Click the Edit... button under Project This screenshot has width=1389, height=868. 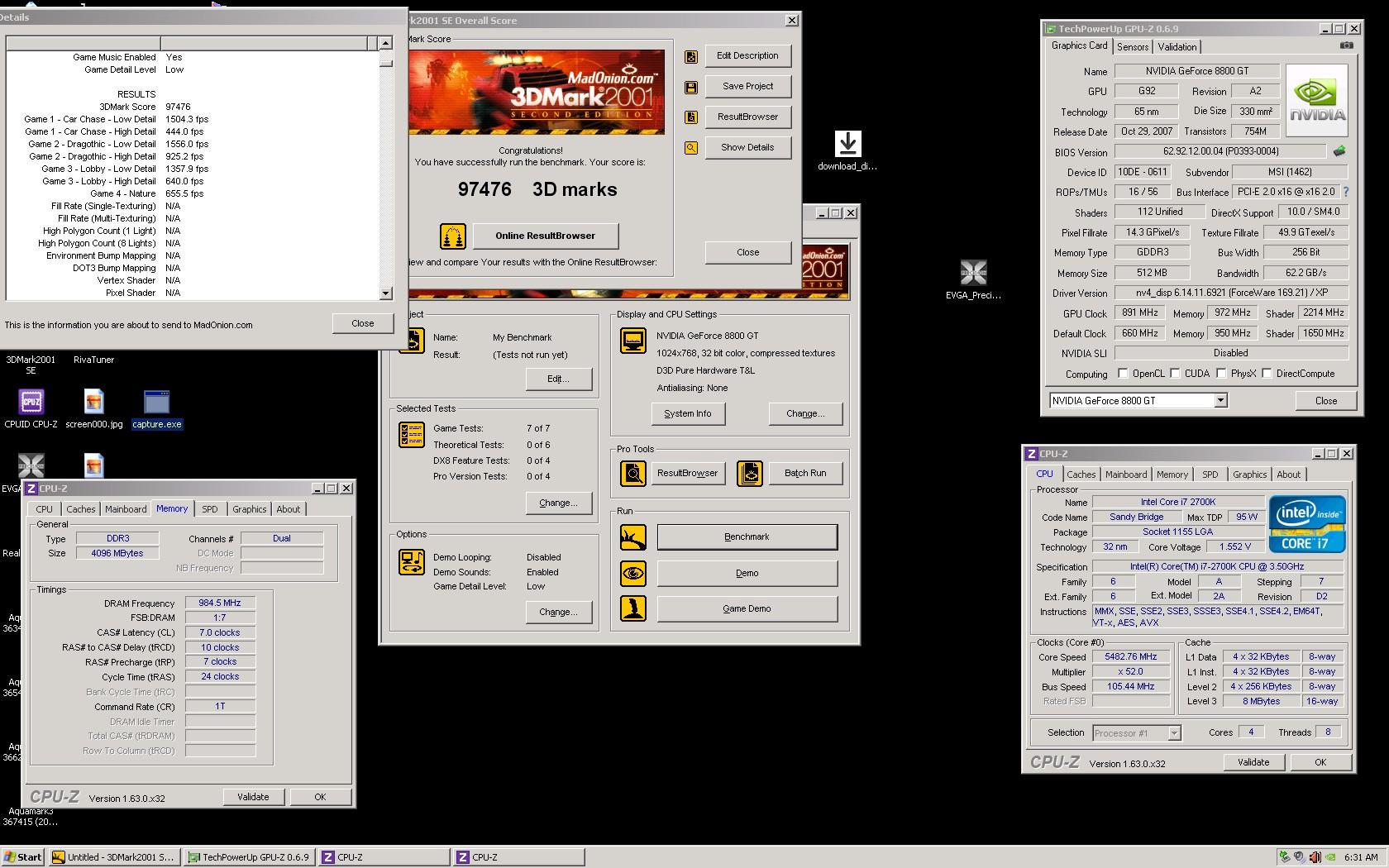tap(558, 379)
